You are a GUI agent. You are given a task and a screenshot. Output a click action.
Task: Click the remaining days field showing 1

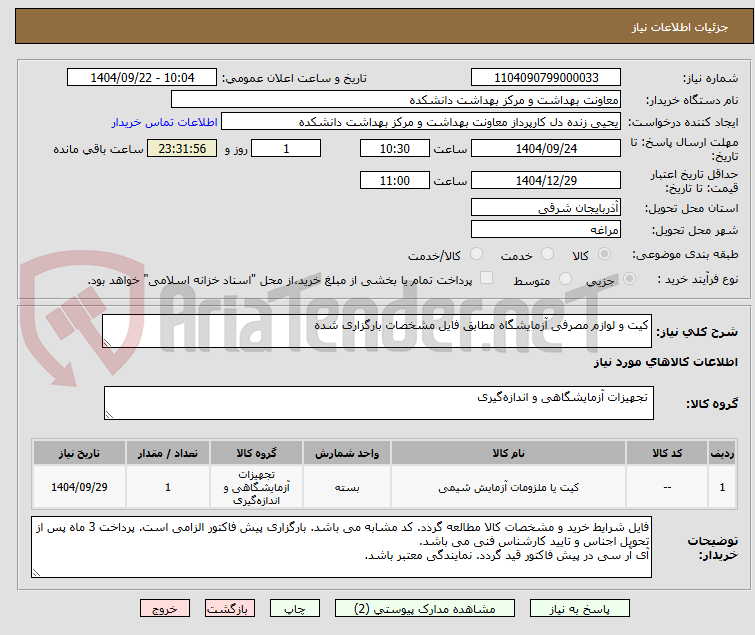tap(286, 148)
